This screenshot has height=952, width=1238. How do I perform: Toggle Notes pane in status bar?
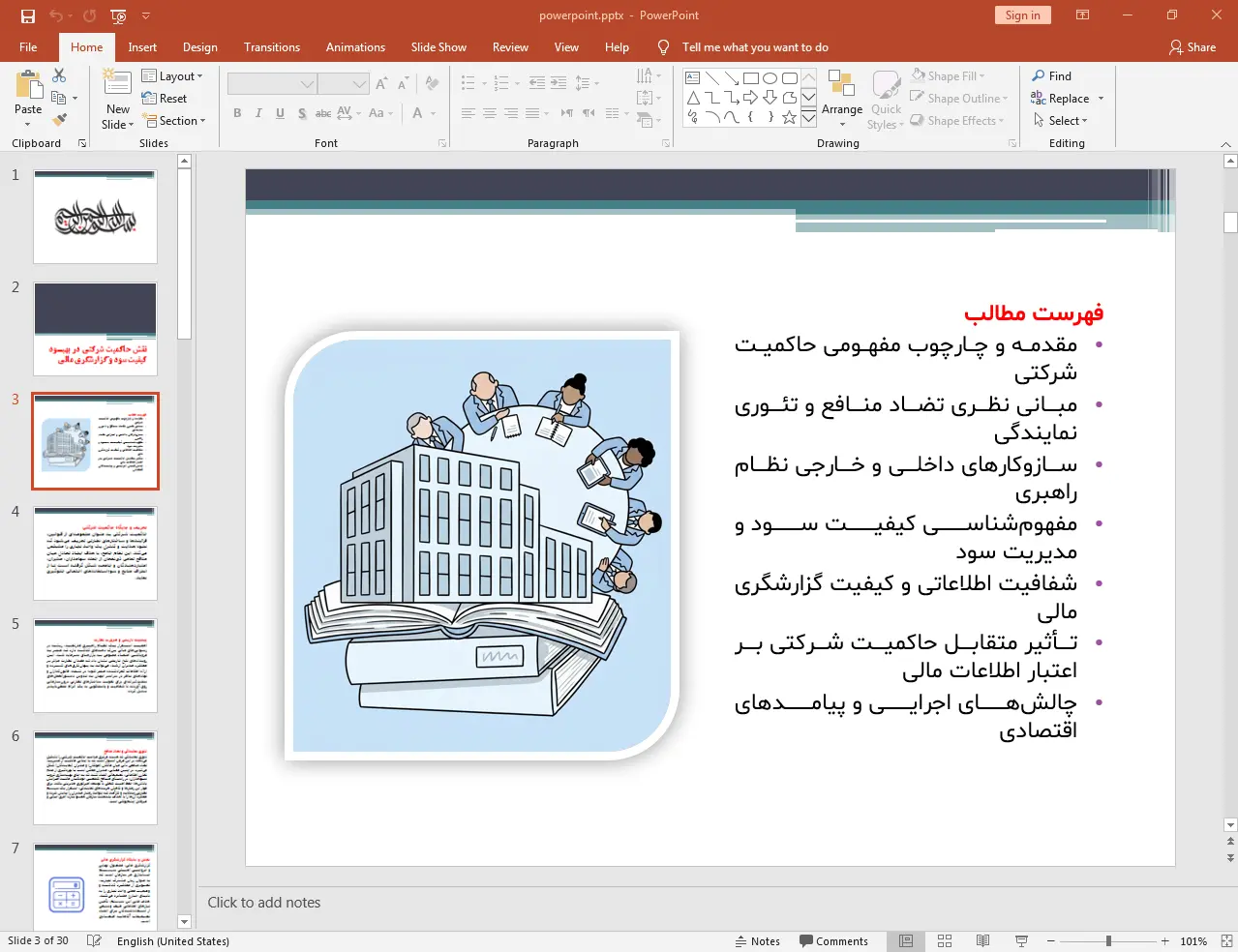pyautogui.click(x=758, y=941)
